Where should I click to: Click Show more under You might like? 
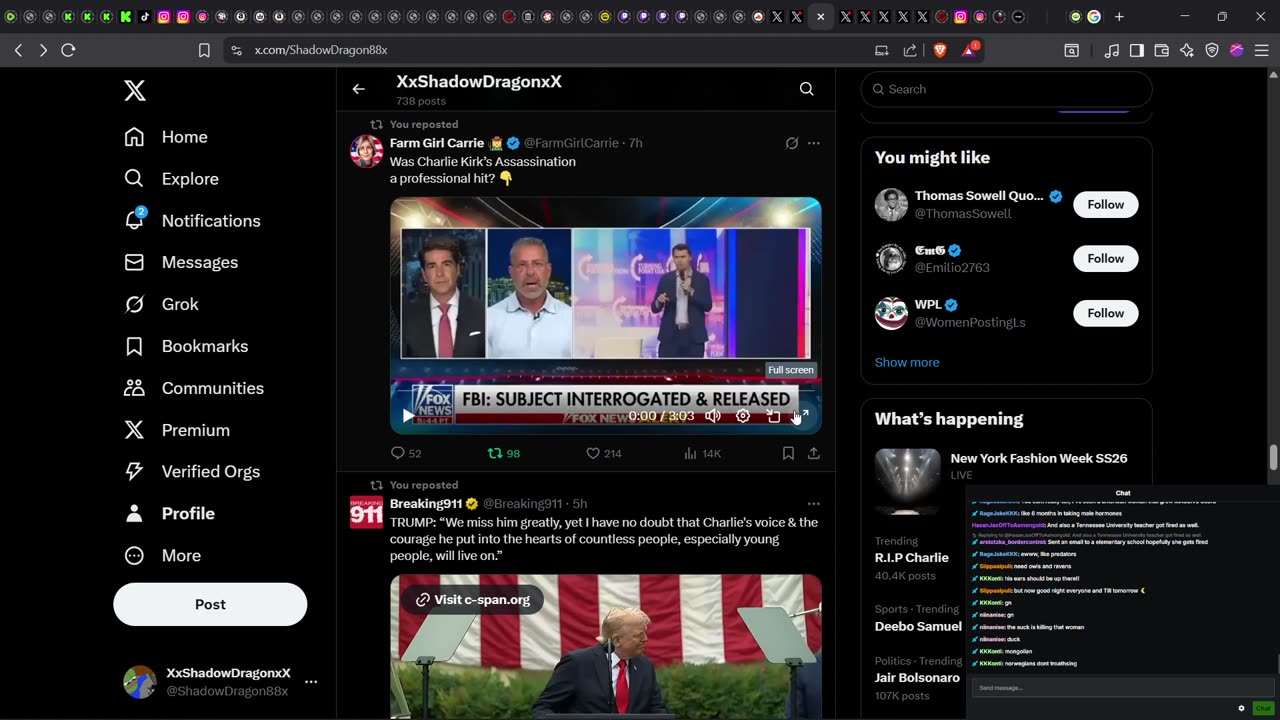click(x=907, y=362)
